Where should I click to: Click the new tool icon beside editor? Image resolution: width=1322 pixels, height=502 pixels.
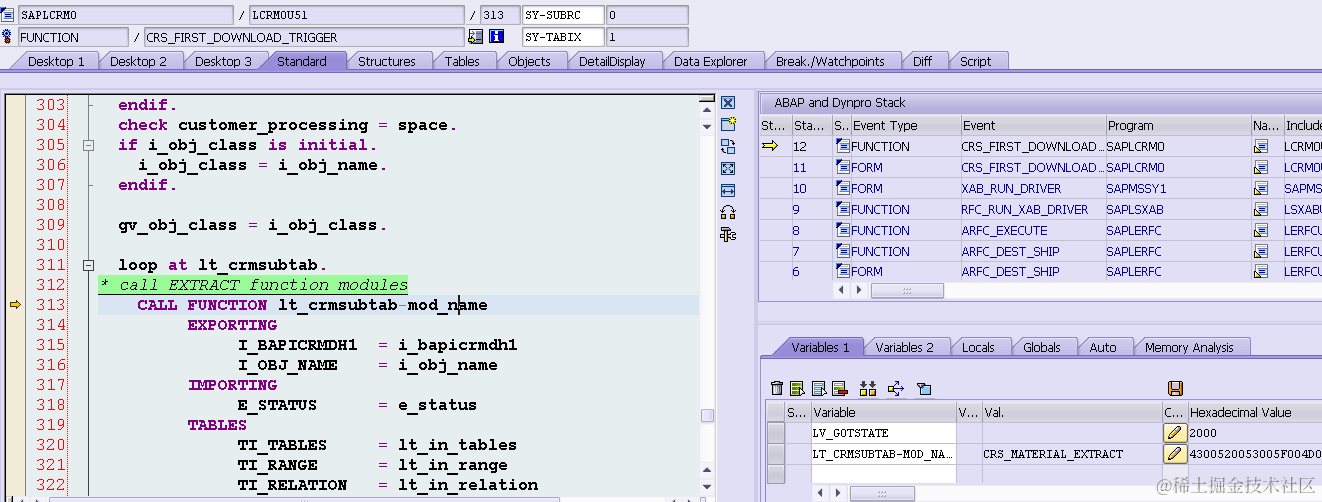click(728, 124)
